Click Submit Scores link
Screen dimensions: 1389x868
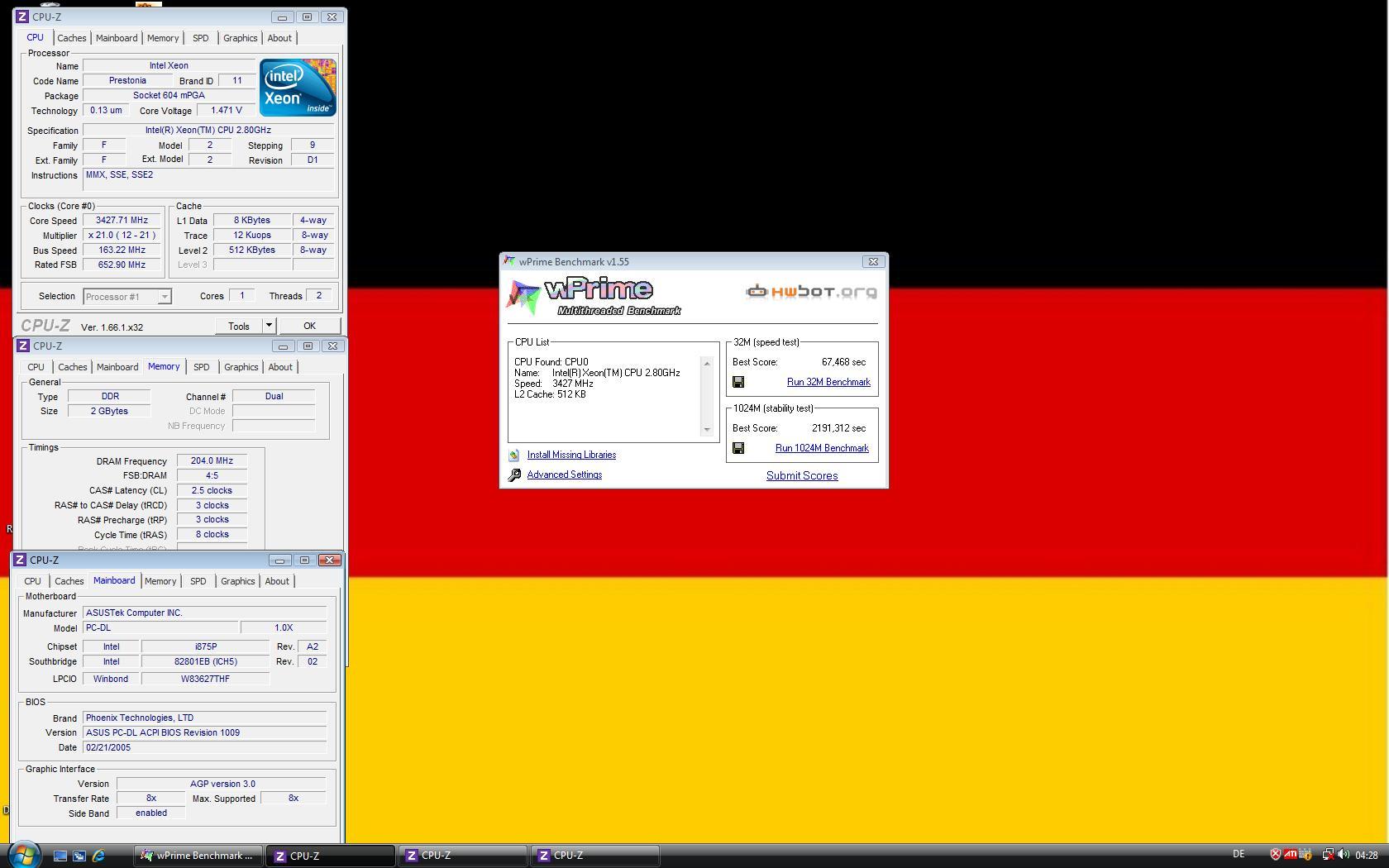(x=802, y=475)
